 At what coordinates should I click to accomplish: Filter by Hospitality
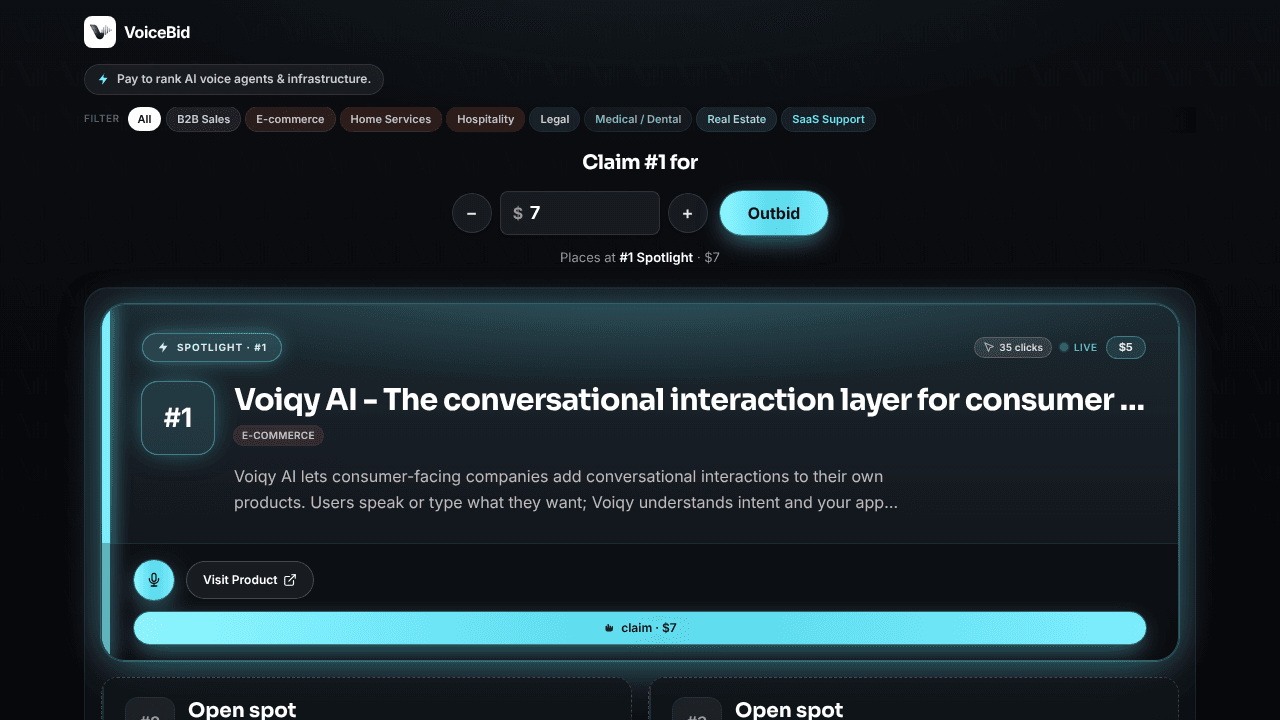click(x=486, y=119)
